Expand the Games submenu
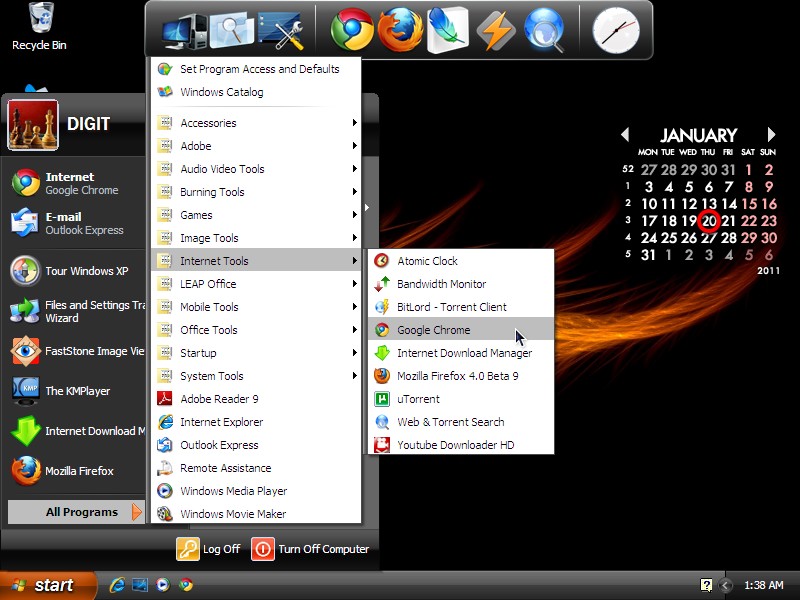This screenshot has height=600, width=800. click(x=256, y=215)
